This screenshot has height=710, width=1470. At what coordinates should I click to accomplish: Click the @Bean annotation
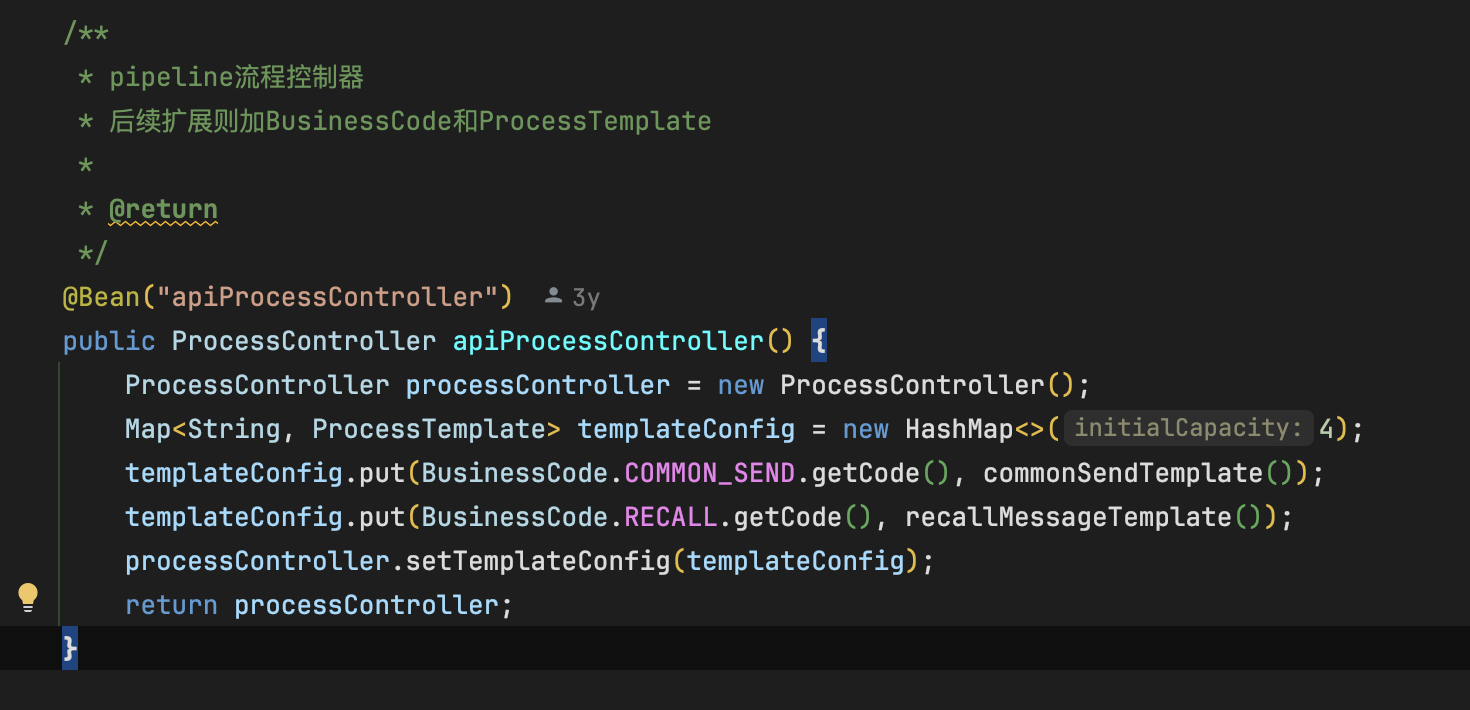tap(101, 297)
